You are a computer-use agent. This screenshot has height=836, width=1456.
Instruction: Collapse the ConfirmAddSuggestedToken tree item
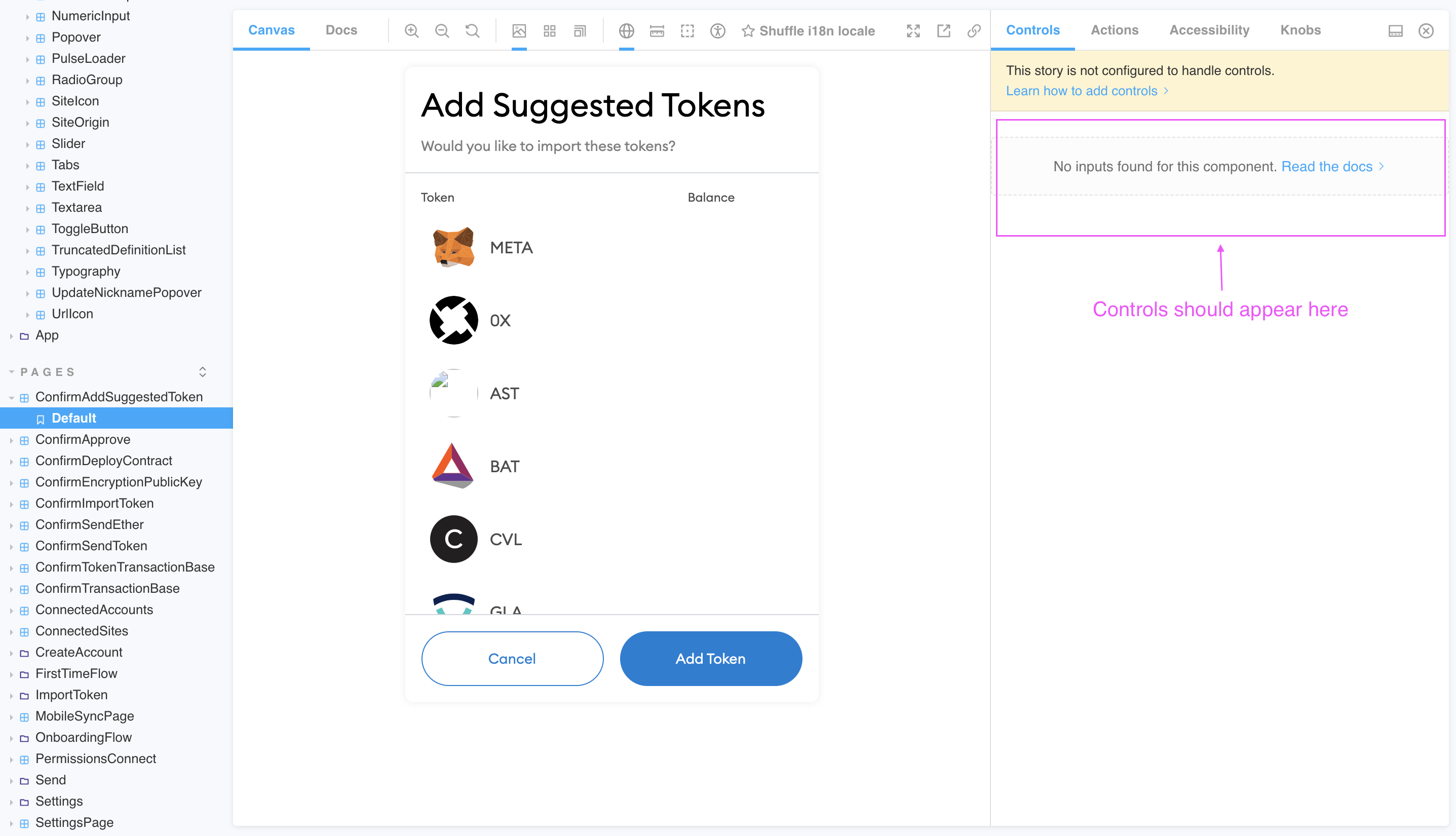pyautogui.click(x=13, y=397)
